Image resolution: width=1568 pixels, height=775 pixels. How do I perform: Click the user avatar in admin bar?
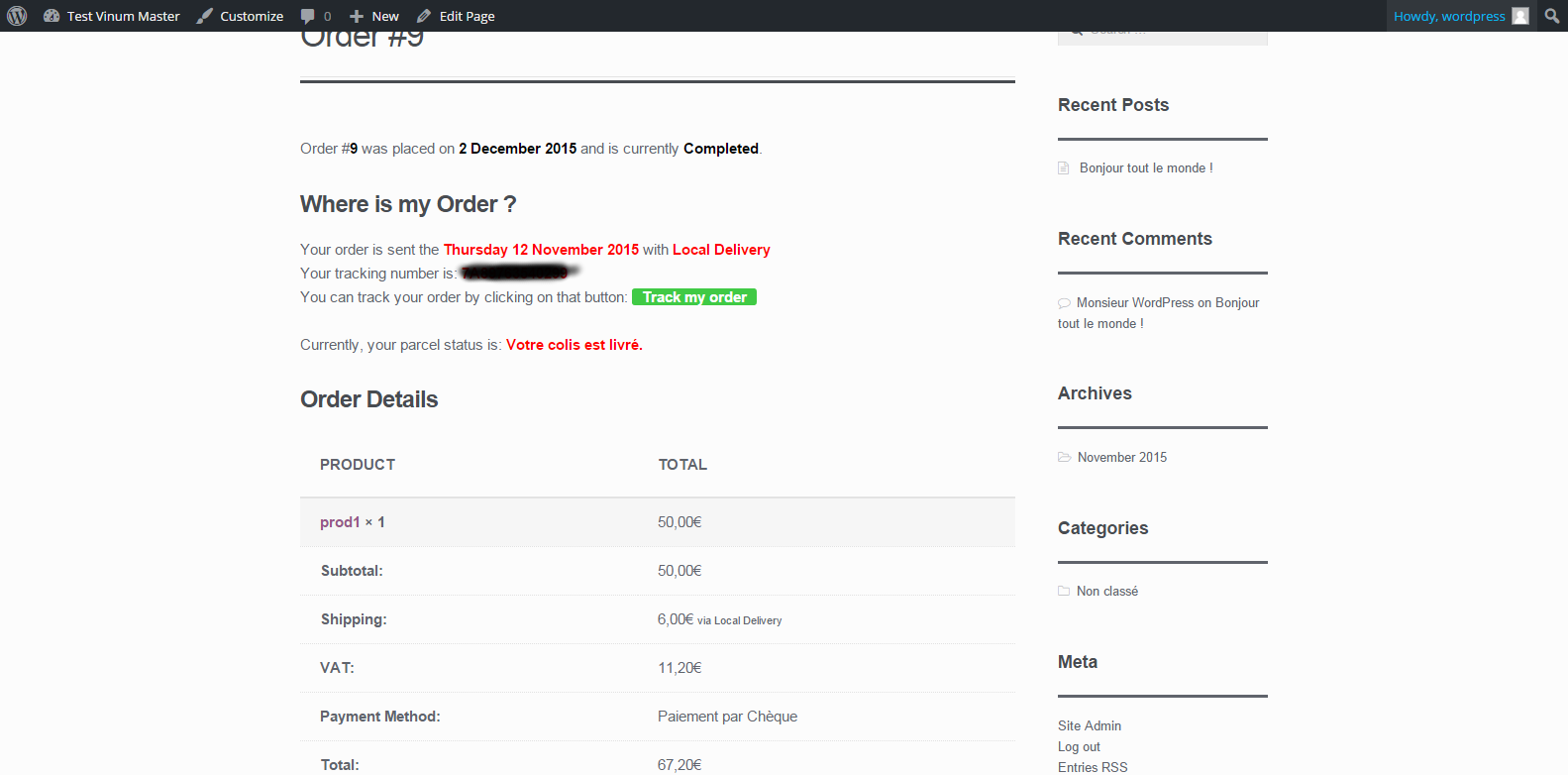coord(1520,16)
